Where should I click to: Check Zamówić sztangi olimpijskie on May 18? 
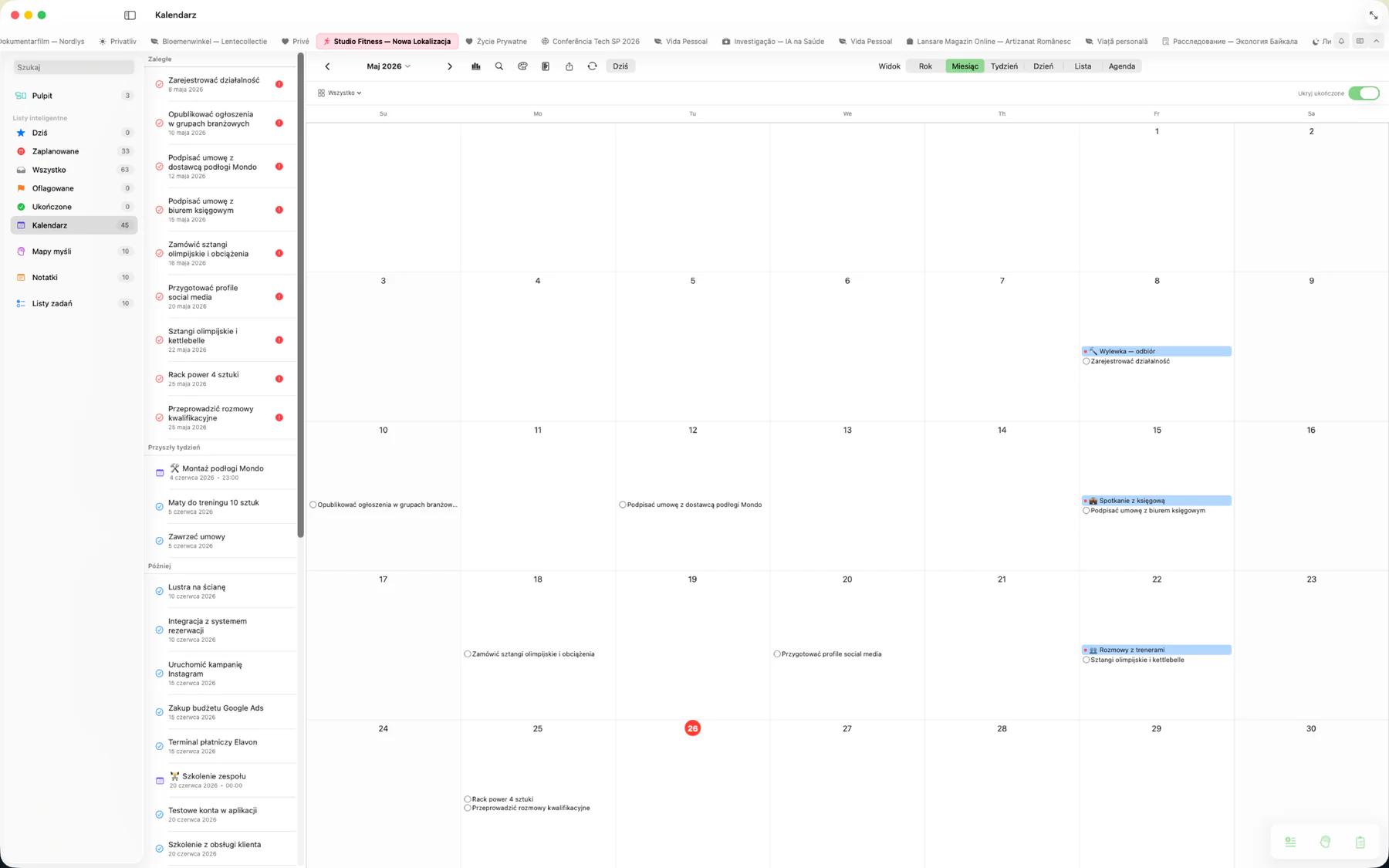(x=468, y=654)
